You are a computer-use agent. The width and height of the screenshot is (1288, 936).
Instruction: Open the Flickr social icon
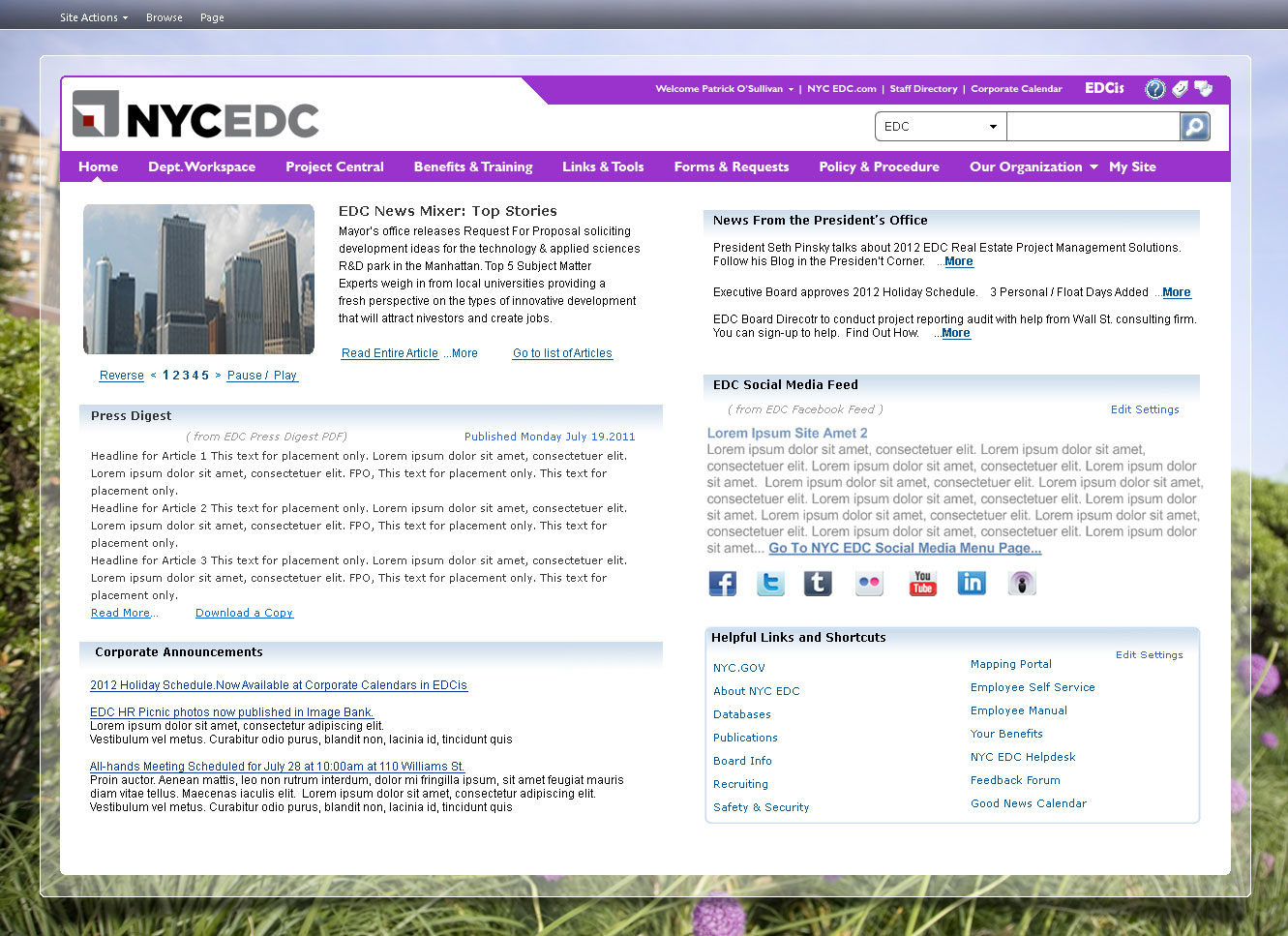pos(869,583)
